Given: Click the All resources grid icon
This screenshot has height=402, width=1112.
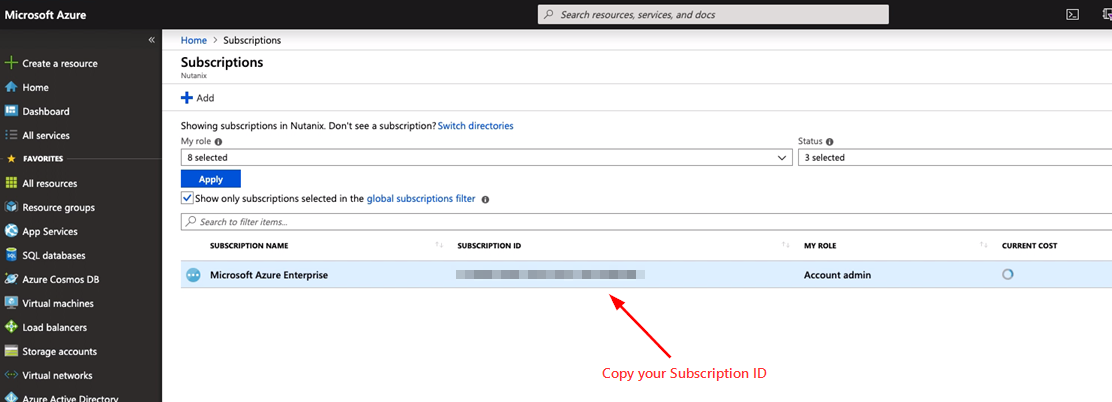Looking at the screenshot, I should click(x=11, y=183).
